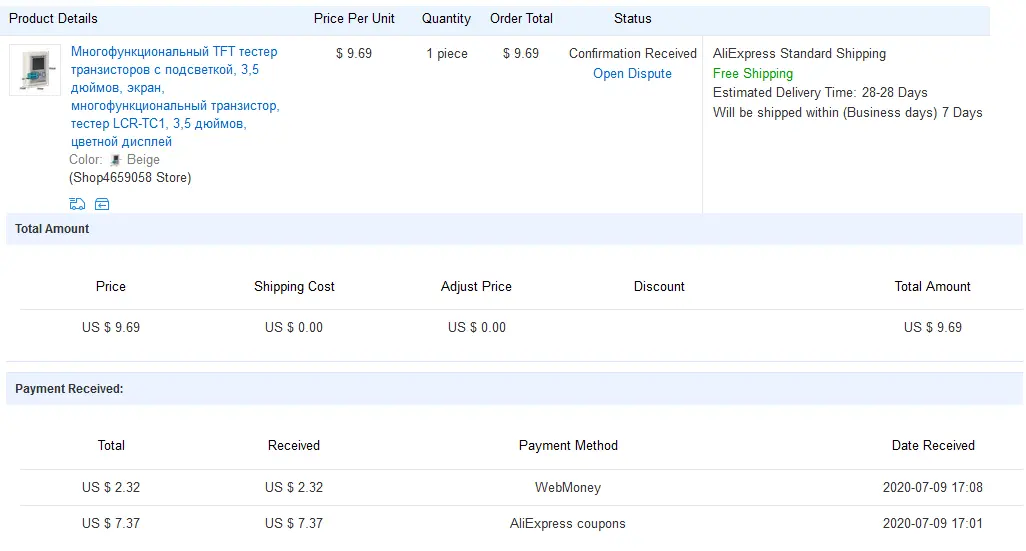Viewport: 1026px width, 551px height.
Task: Click the 1 piece quantity value
Action: click(447, 54)
